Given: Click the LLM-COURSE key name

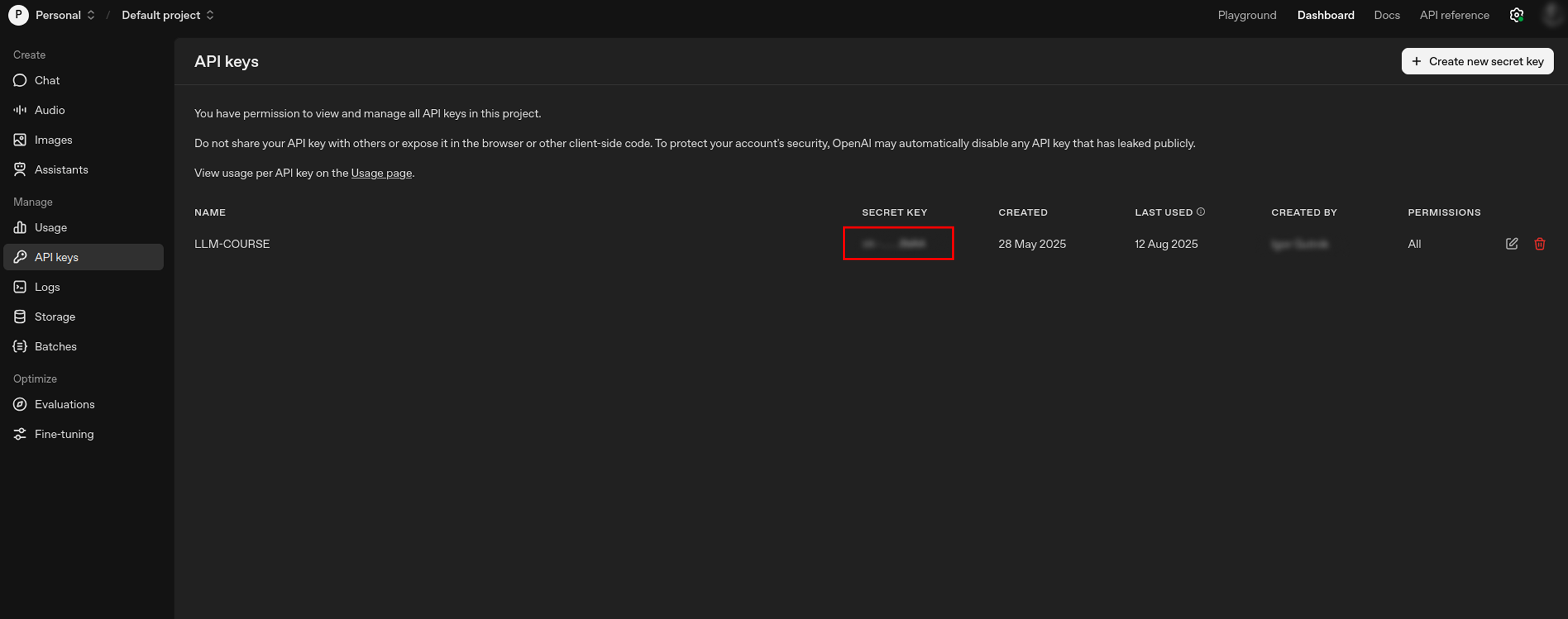Looking at the screenshot, I should 232,244.
